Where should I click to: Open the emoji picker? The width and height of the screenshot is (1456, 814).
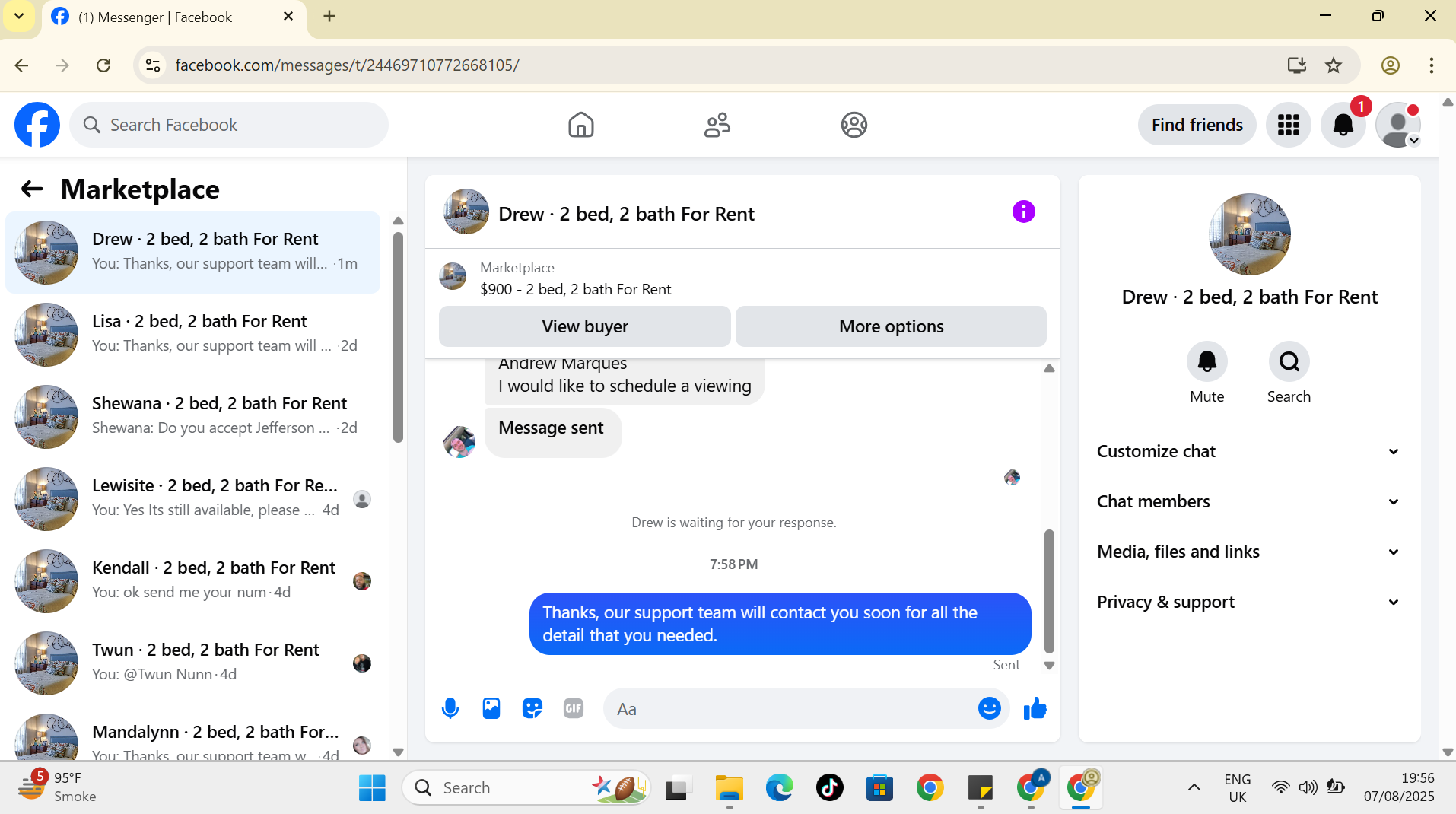tap(990, 709)
